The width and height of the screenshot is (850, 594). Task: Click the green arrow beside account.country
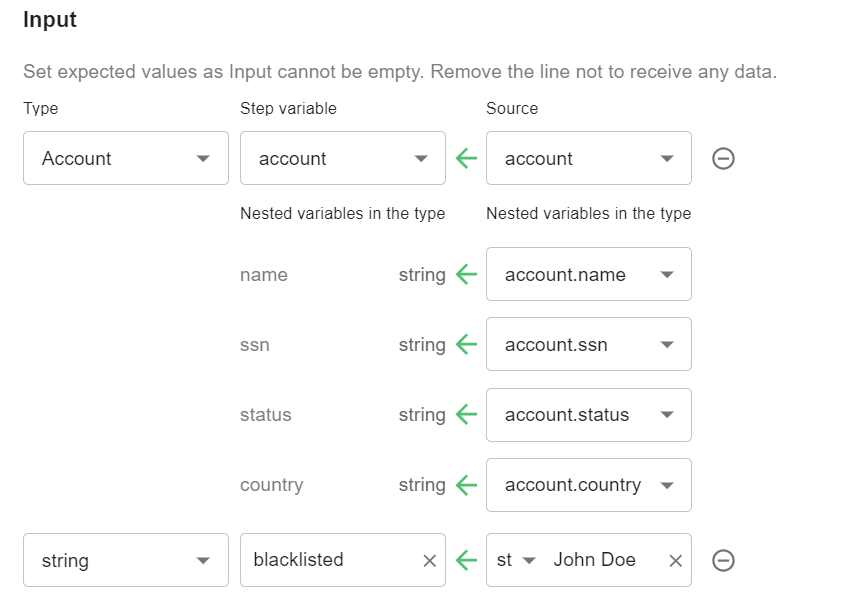pyautogui.click(x=466, y=485)
